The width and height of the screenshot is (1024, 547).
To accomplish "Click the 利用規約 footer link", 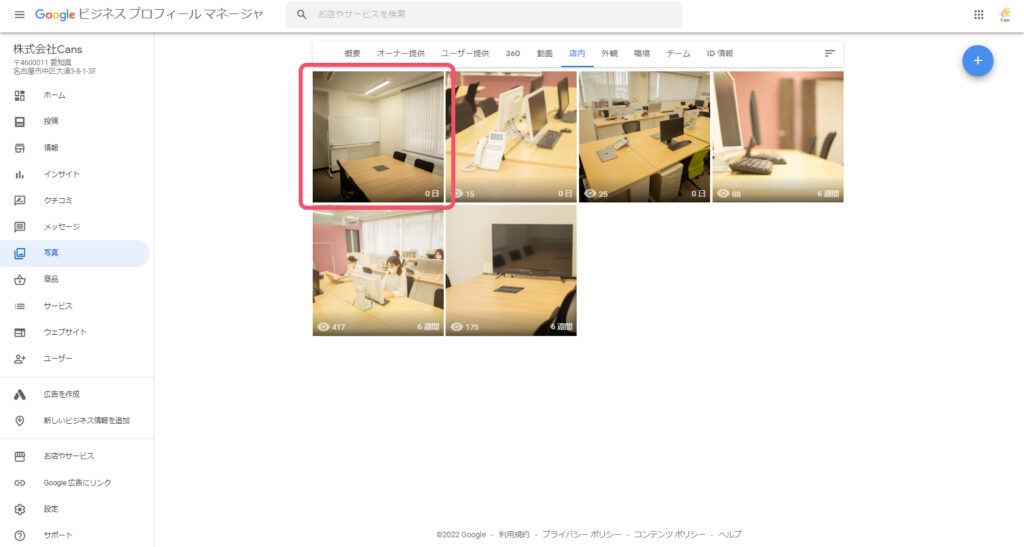I will click(514, 534).
